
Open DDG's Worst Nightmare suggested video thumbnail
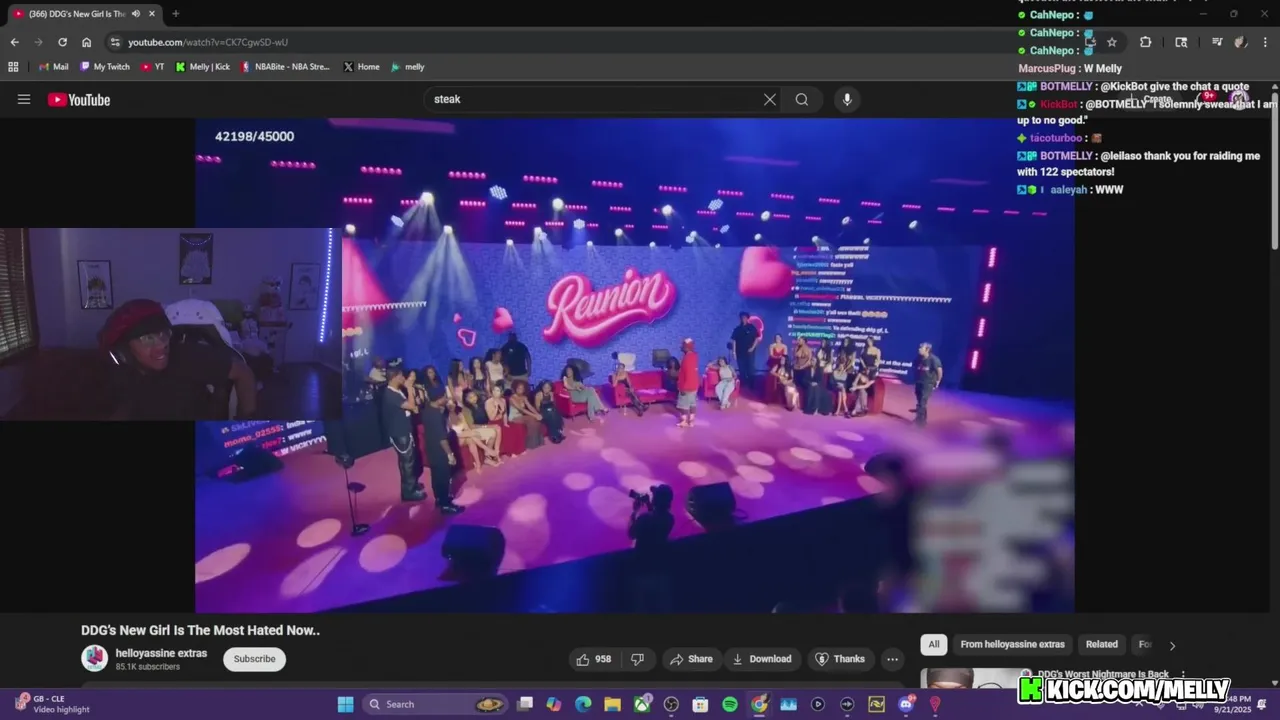click(x=974, y=680)
